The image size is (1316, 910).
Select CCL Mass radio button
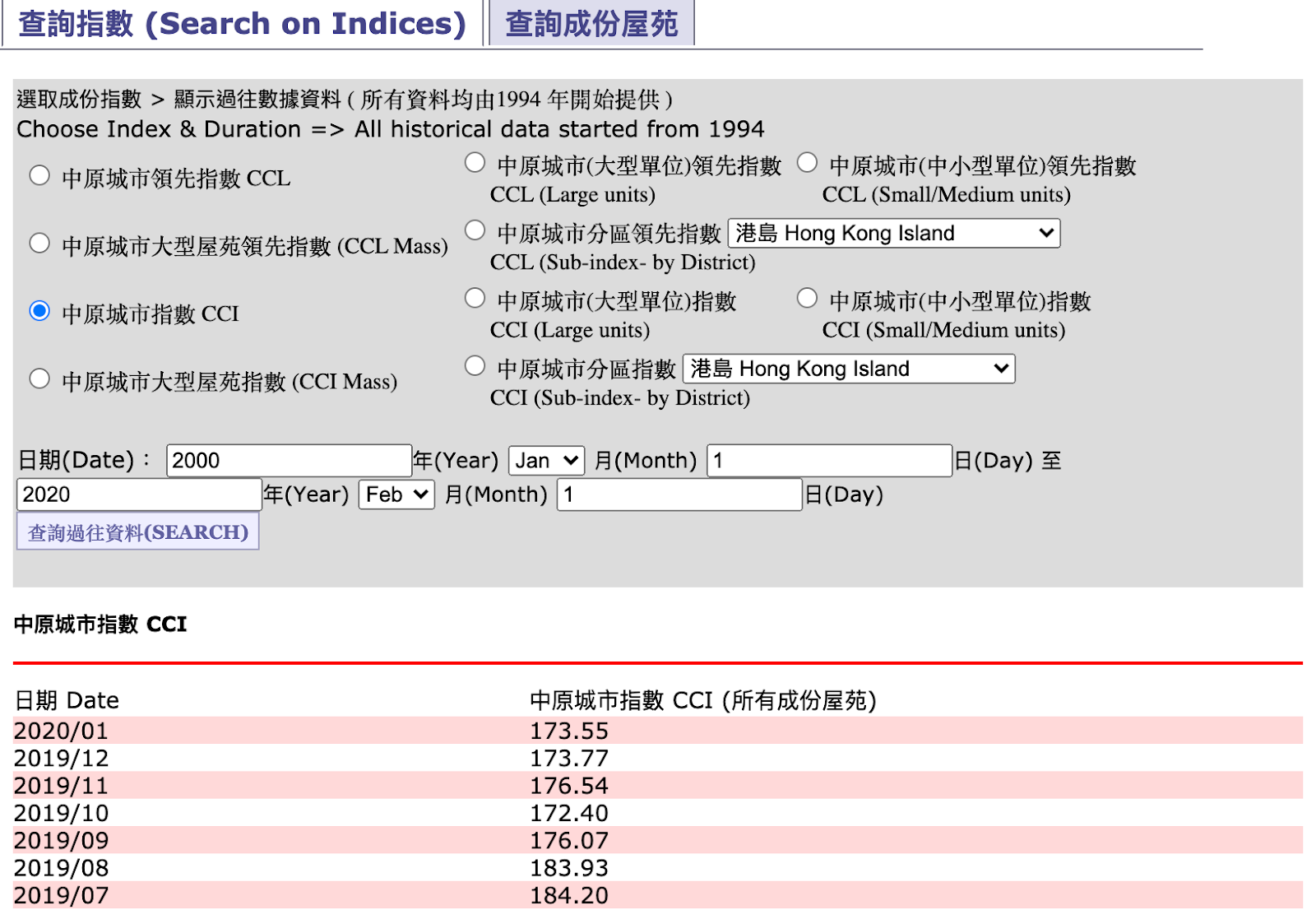pos(39,244)
